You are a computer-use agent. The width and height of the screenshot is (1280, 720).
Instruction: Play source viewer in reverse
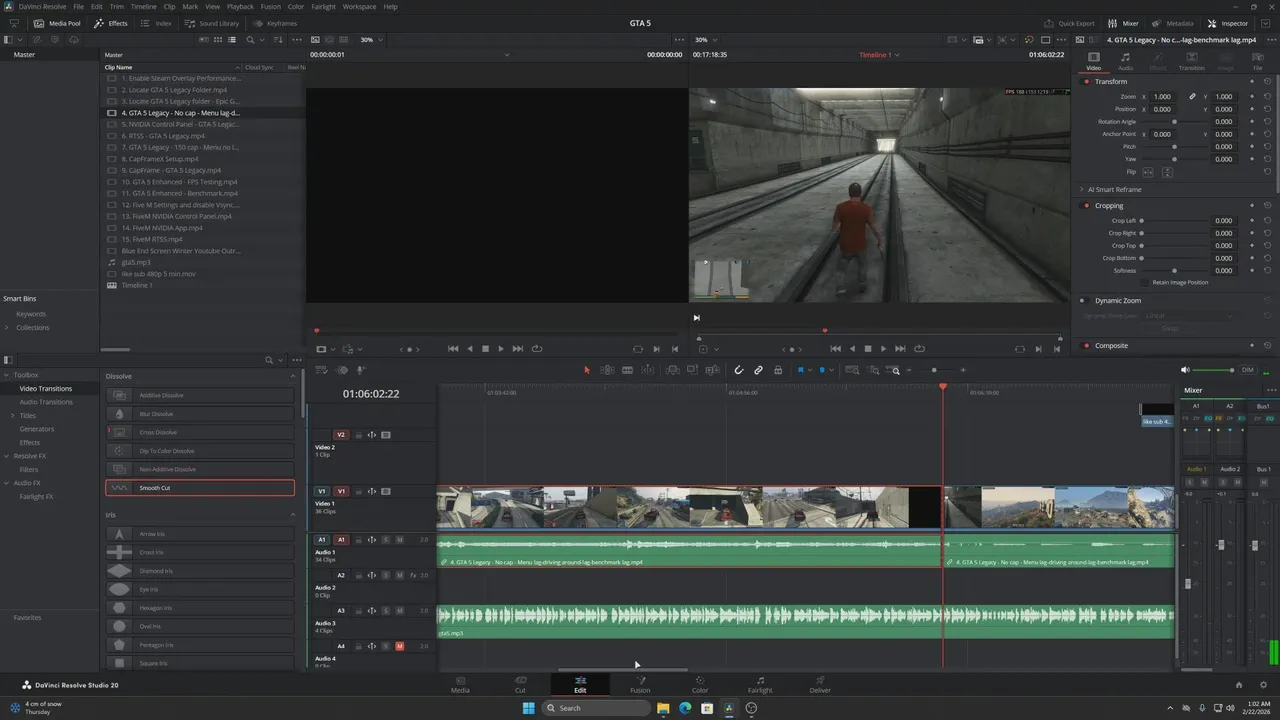pyautogui.click(x=469, y=349)
